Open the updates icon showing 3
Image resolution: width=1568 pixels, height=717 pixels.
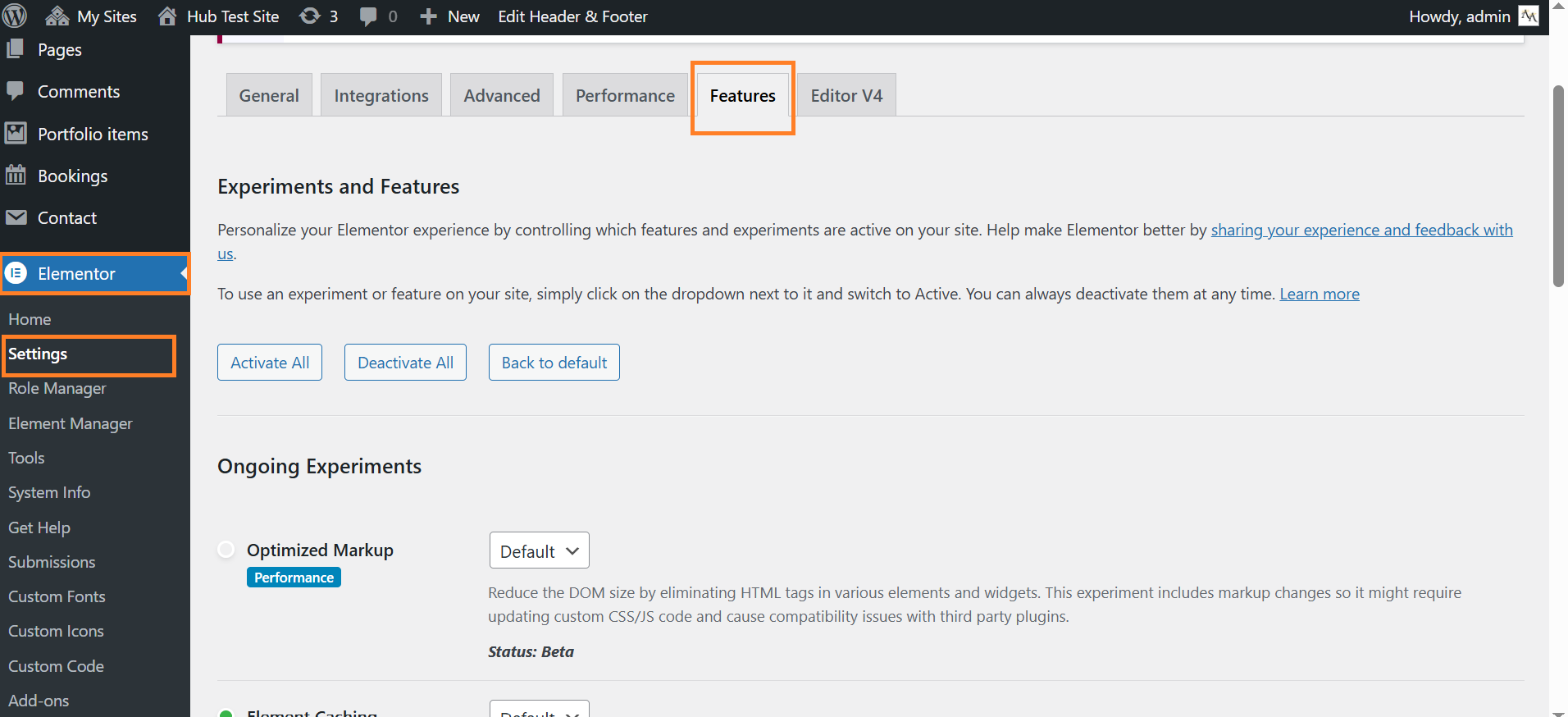tap(309, 16)
